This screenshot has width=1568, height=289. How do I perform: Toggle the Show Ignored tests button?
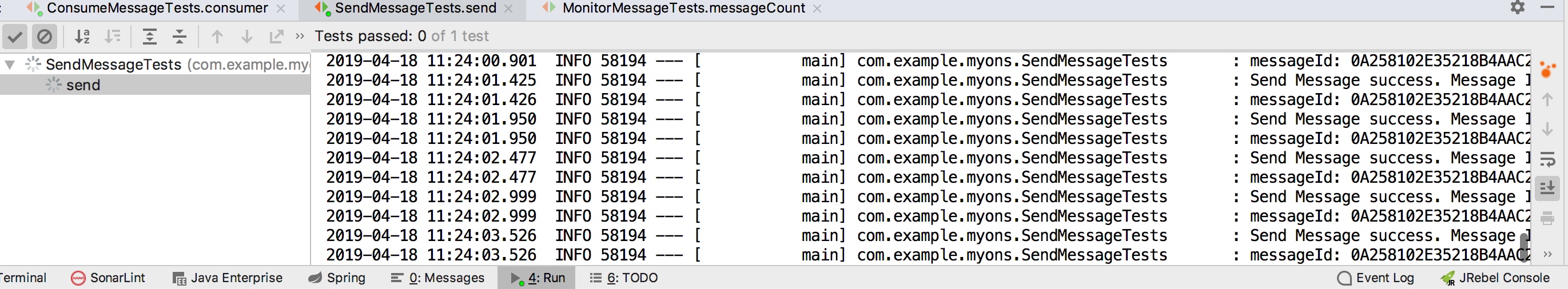pos(45,37)
